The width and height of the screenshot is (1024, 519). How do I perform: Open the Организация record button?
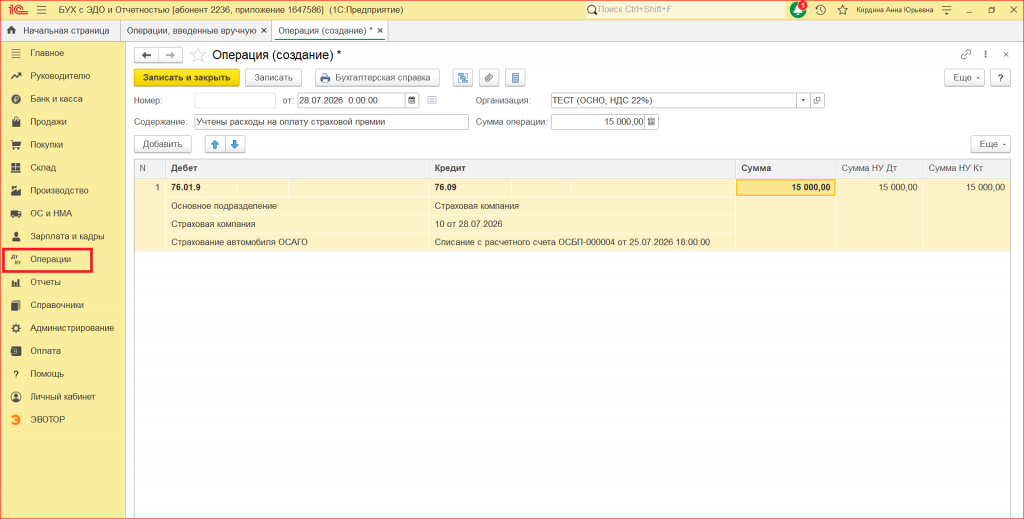tap(817, 101)
